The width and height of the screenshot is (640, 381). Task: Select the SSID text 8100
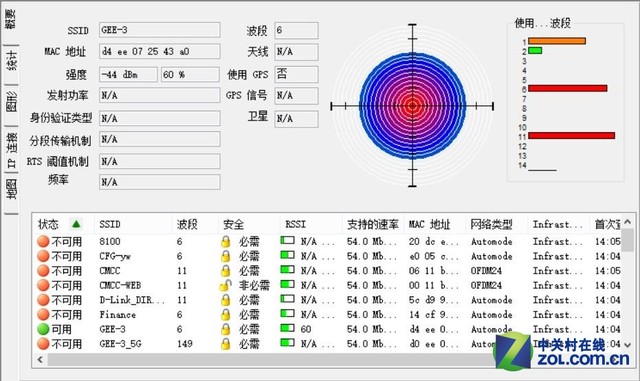click(110, 241)
